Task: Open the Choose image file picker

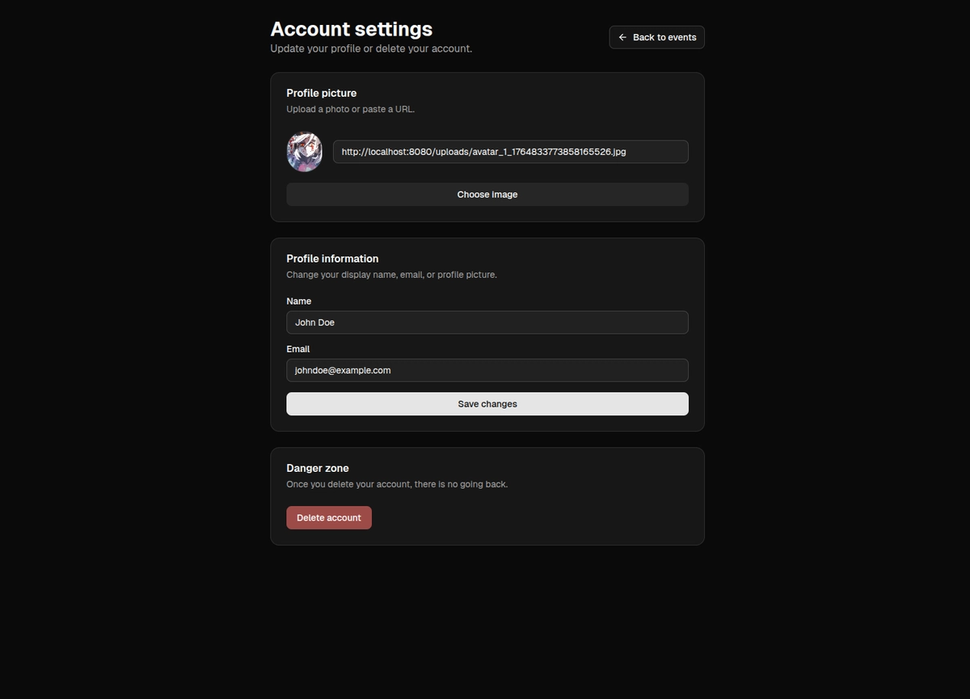Action: coord(487,194)
